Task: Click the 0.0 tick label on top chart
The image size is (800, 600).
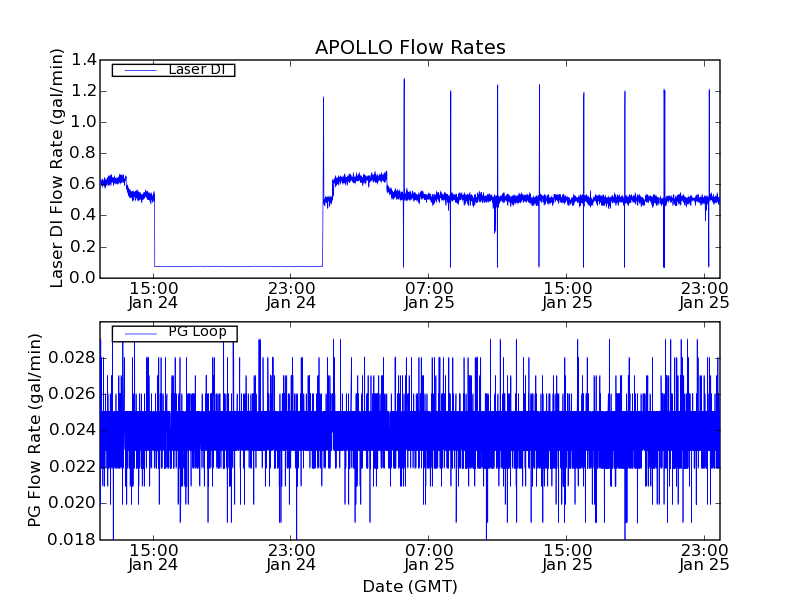Action: [84, 278]
